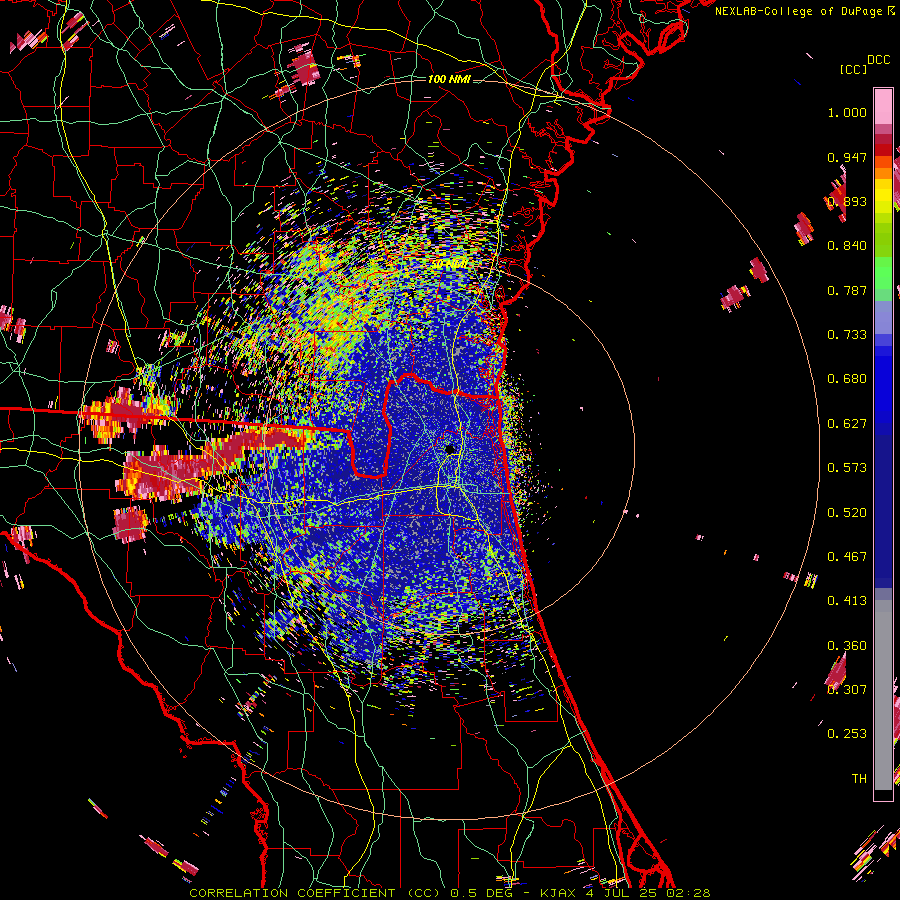Click the 50 NMI range ring label

(x=449, y=265)
